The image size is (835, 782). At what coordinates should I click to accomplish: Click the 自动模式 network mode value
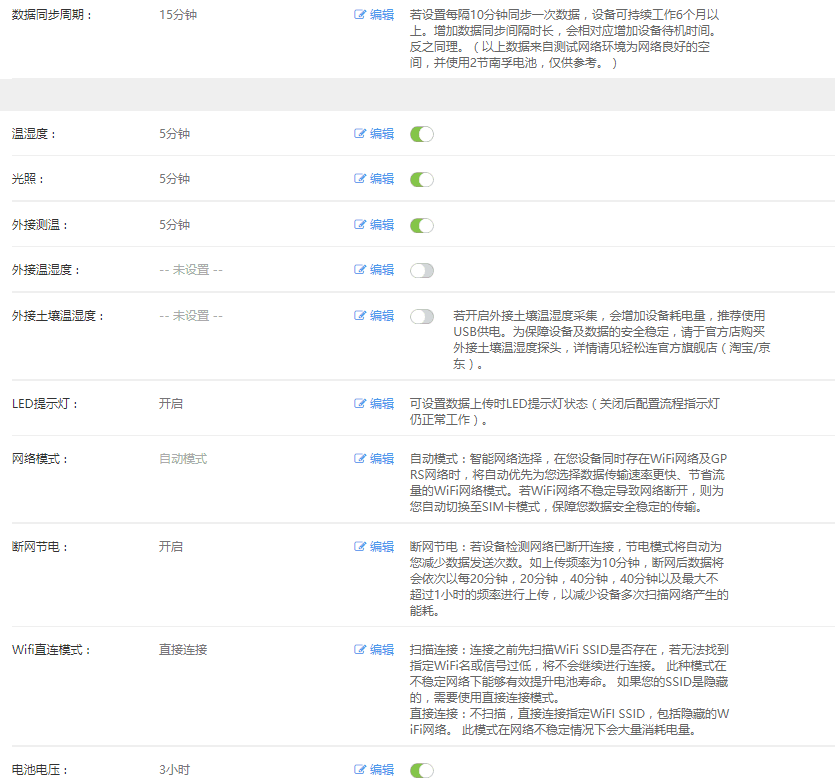pyautogui.click(x=183, y=459)
